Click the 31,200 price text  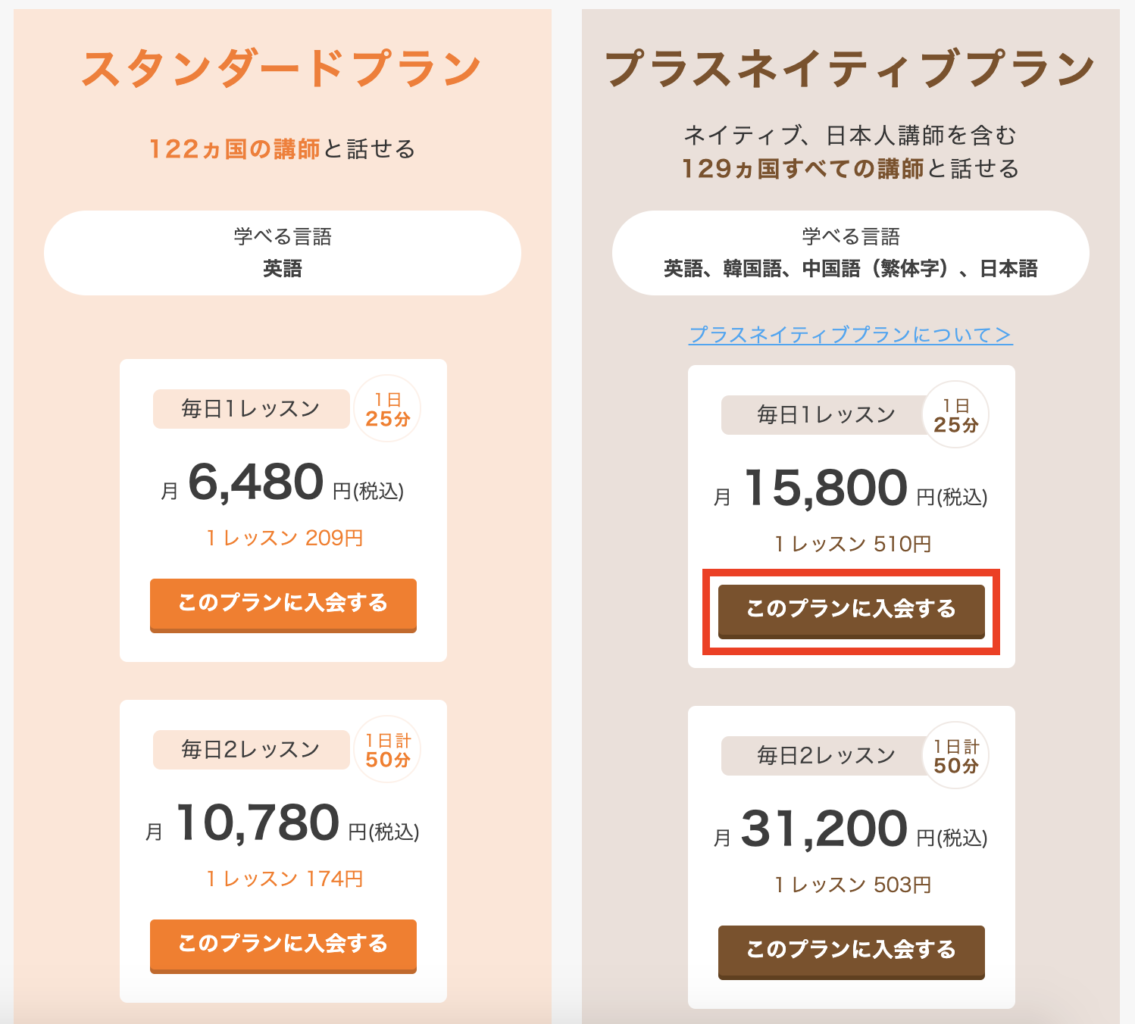click(x=824, y=828)
